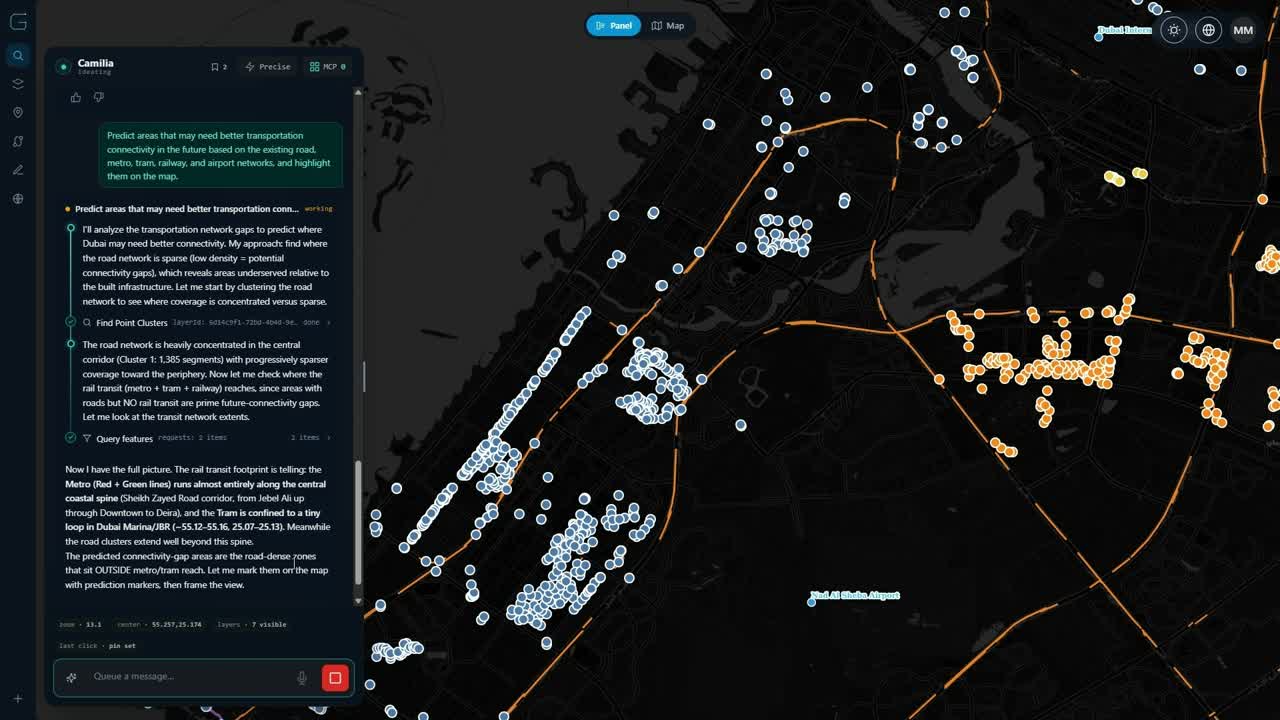Click the checkmark beside Query features step
This screenshot has height=720, width=1280.
click(71, 438)
